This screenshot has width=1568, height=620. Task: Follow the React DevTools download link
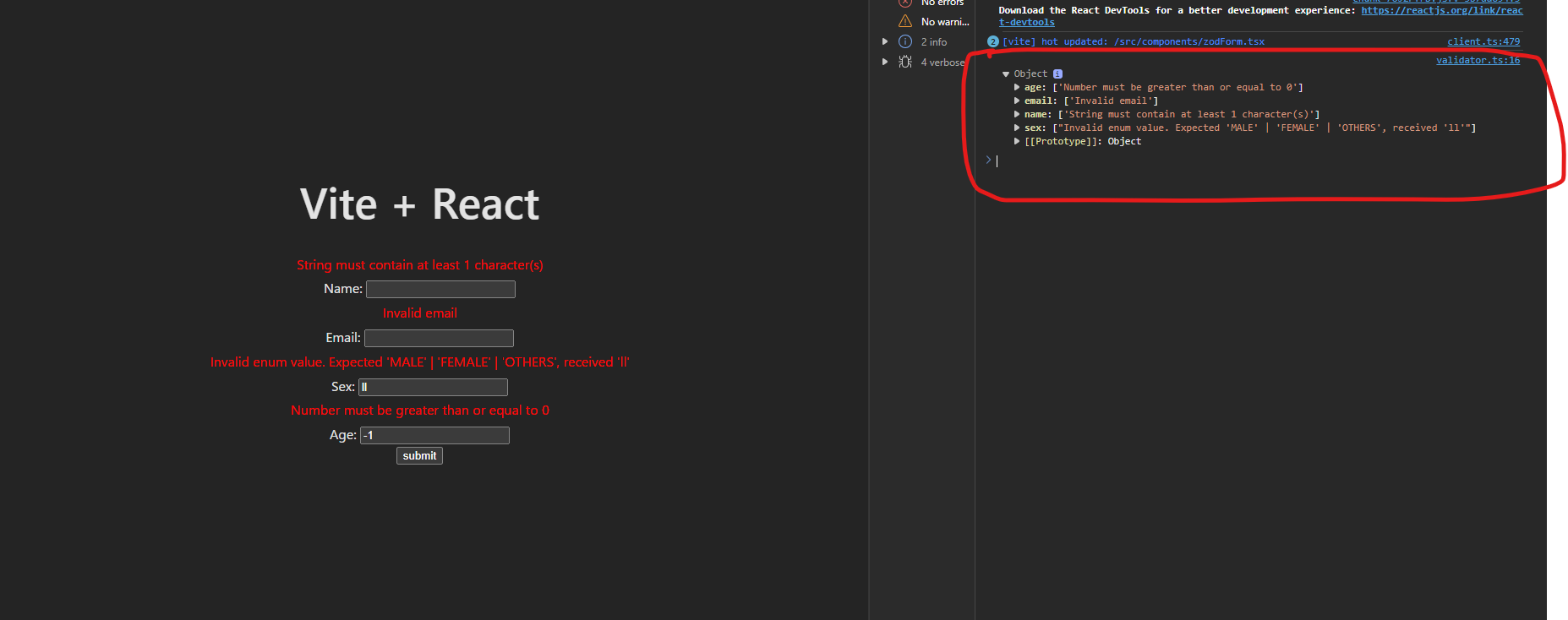coord(1441,10)
